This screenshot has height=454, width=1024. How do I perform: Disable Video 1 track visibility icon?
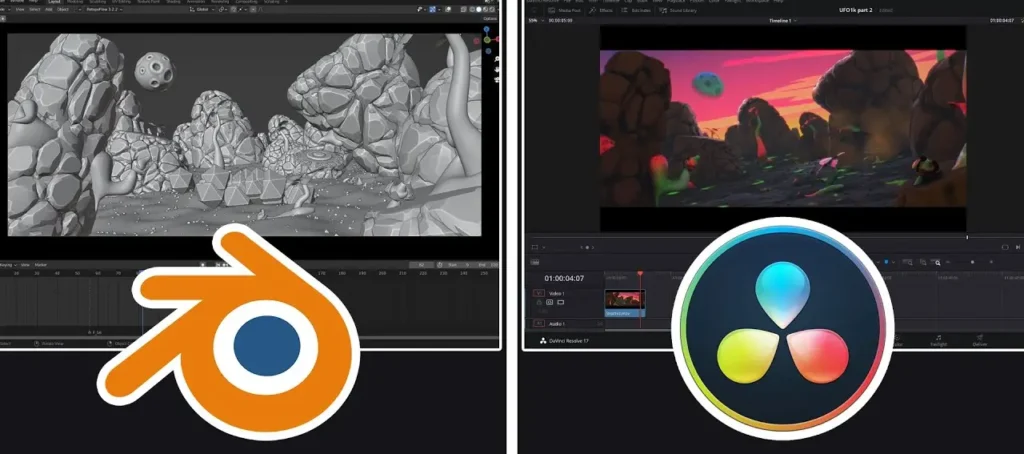(x=562, y=302)
